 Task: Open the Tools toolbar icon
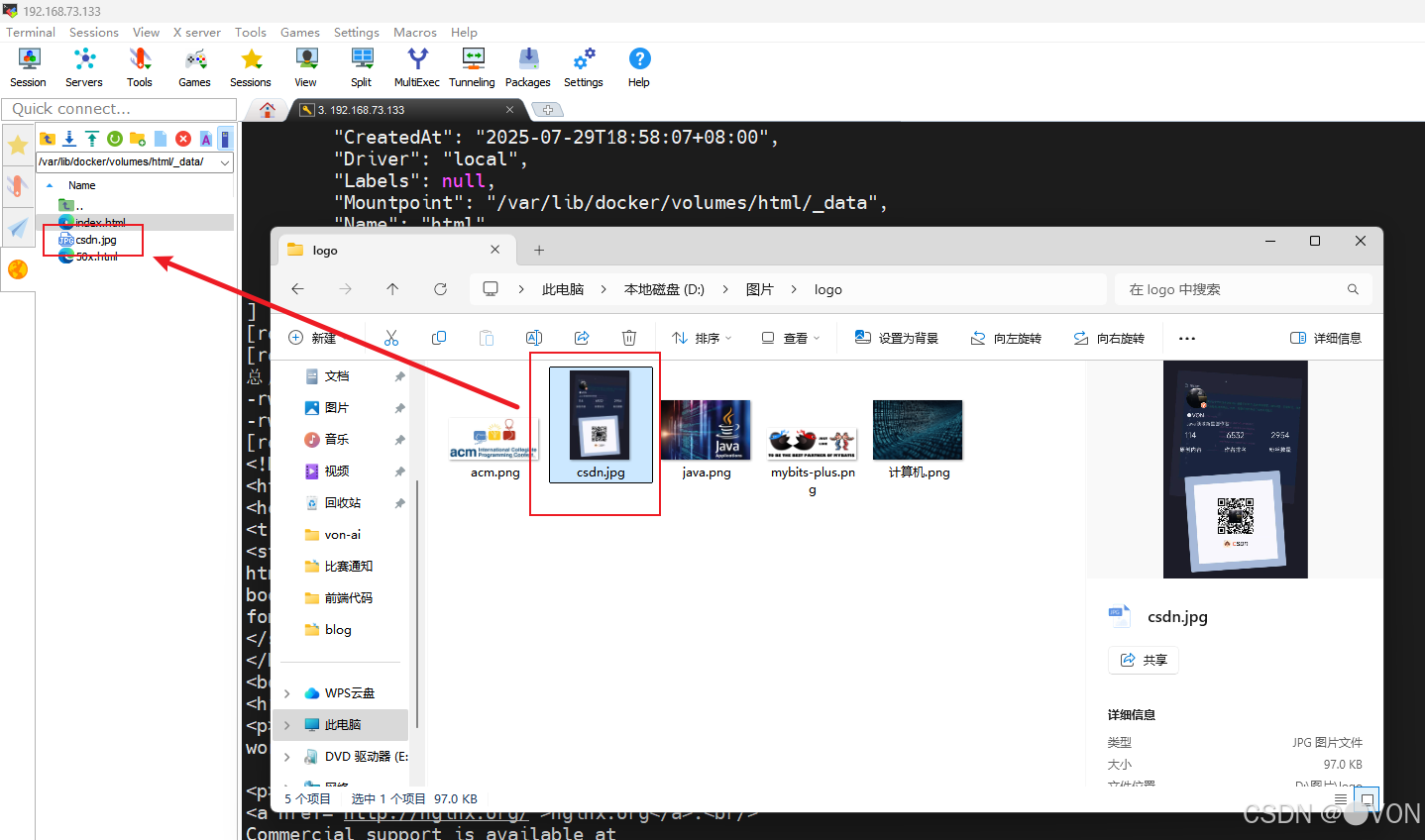tap(140, 68)
